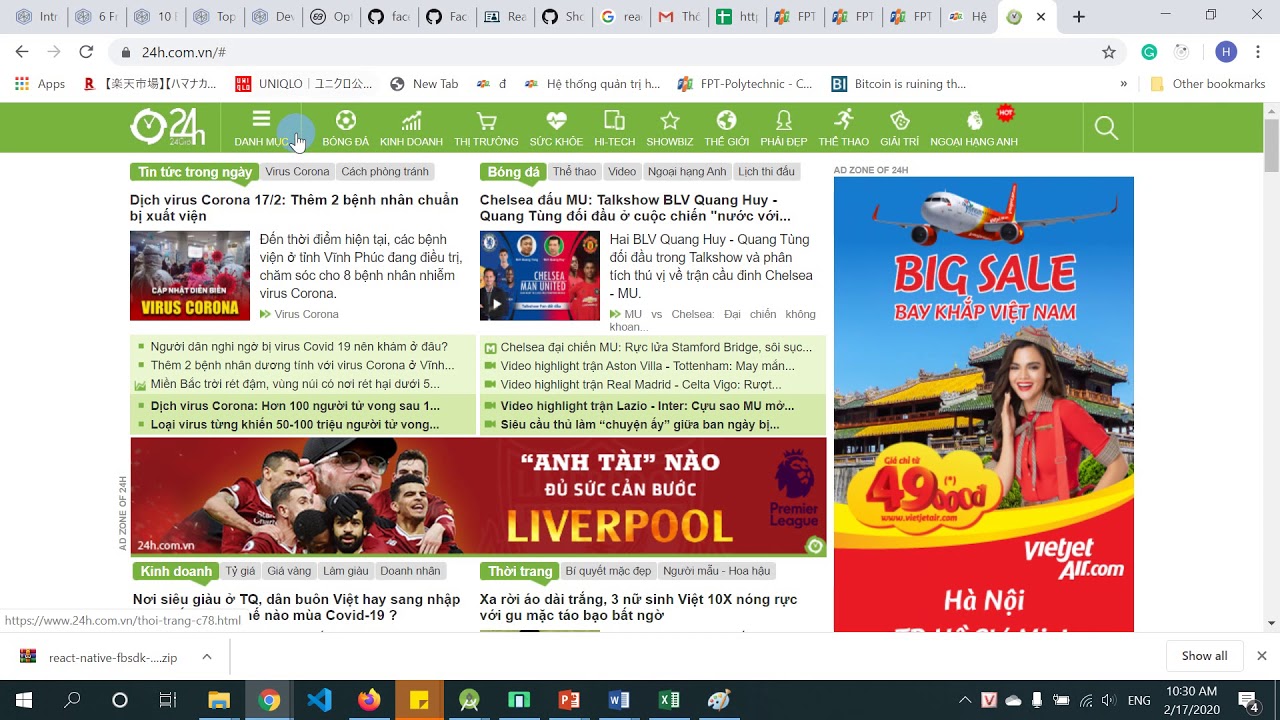This screenshot has height=720, width=1280.
Task: Open the Kinh Doanh chart icon section
Action: click(411, 128)
